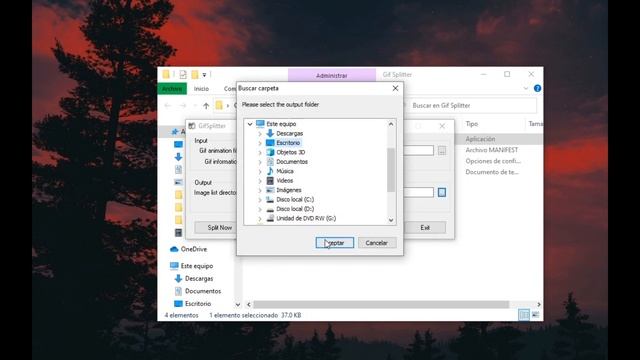Click the folder tree scrollbar thumb

coord(391,169)
